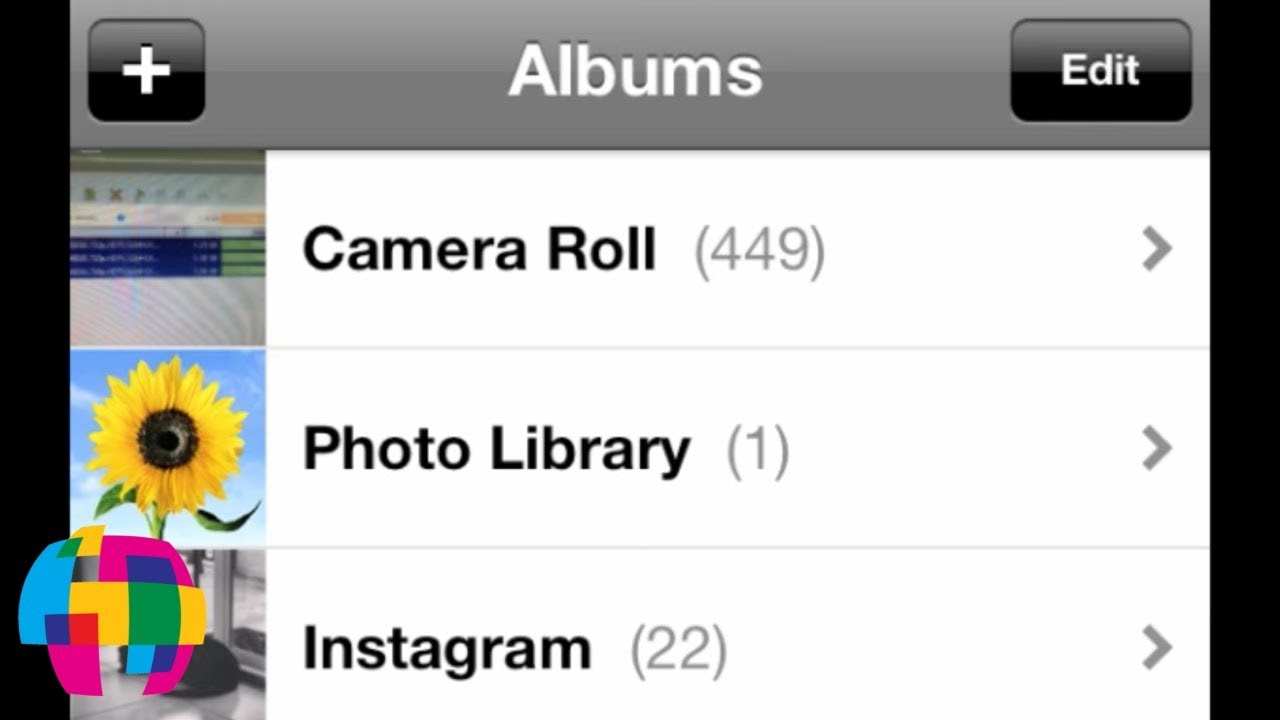
Task: Expand Camera Roll via its chevron
Action: [x=1156, y=249]
